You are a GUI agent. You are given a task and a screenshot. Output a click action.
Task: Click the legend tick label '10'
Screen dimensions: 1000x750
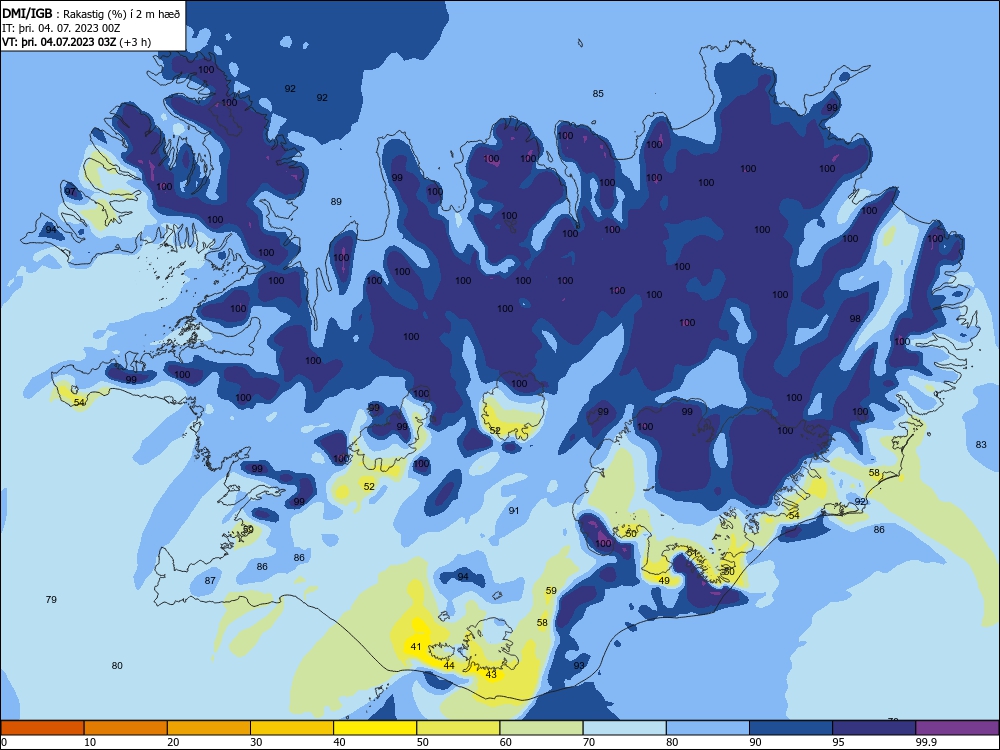[x=90, y=742]
